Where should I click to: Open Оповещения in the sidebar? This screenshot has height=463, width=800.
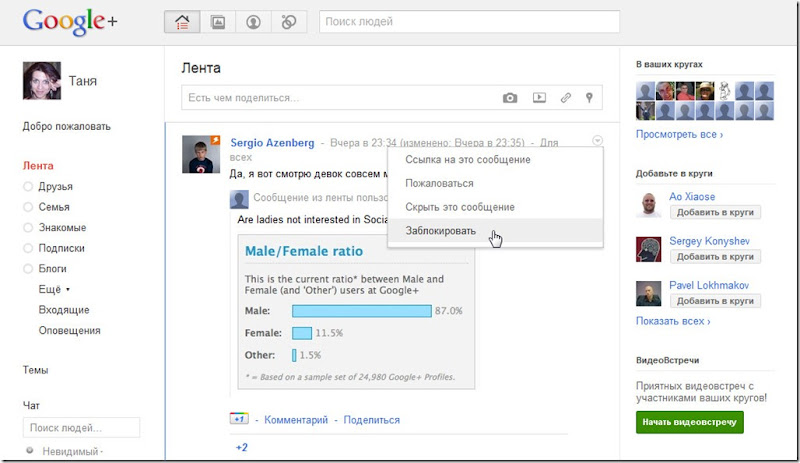click(69, 330)
